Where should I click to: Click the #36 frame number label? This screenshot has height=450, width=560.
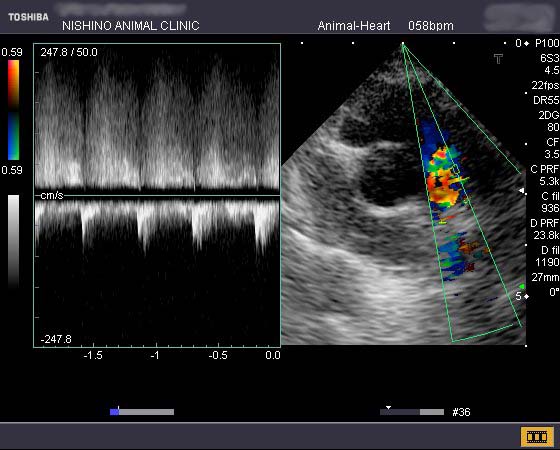(x=461, y=412)
